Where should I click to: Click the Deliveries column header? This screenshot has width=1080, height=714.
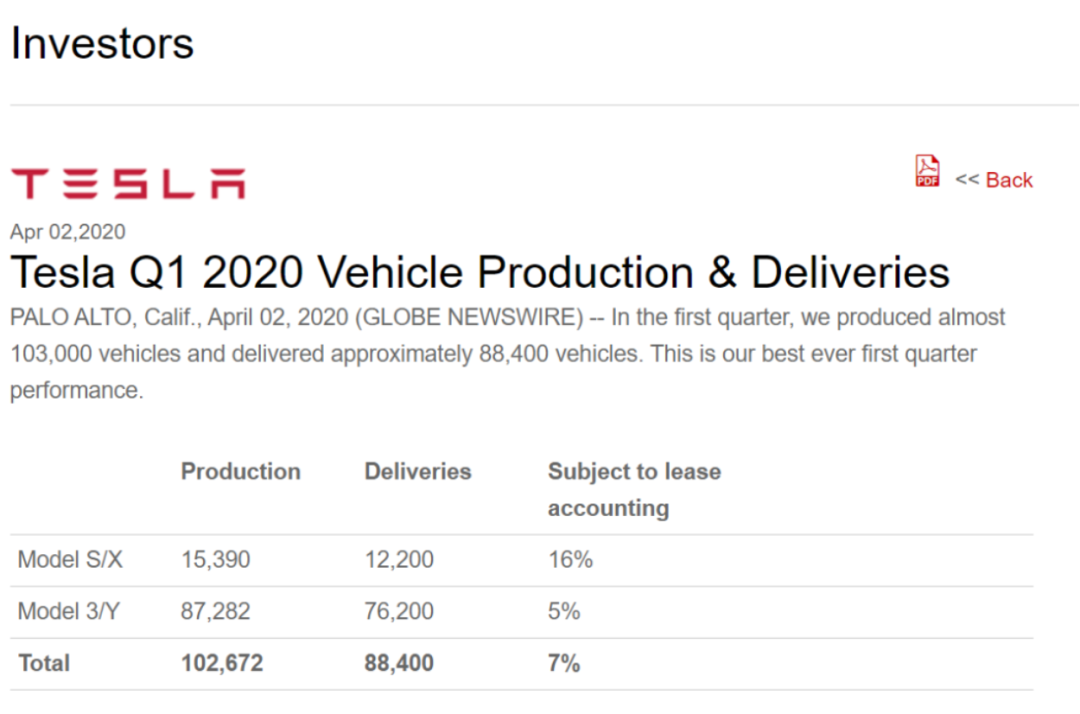click(417, 471)
